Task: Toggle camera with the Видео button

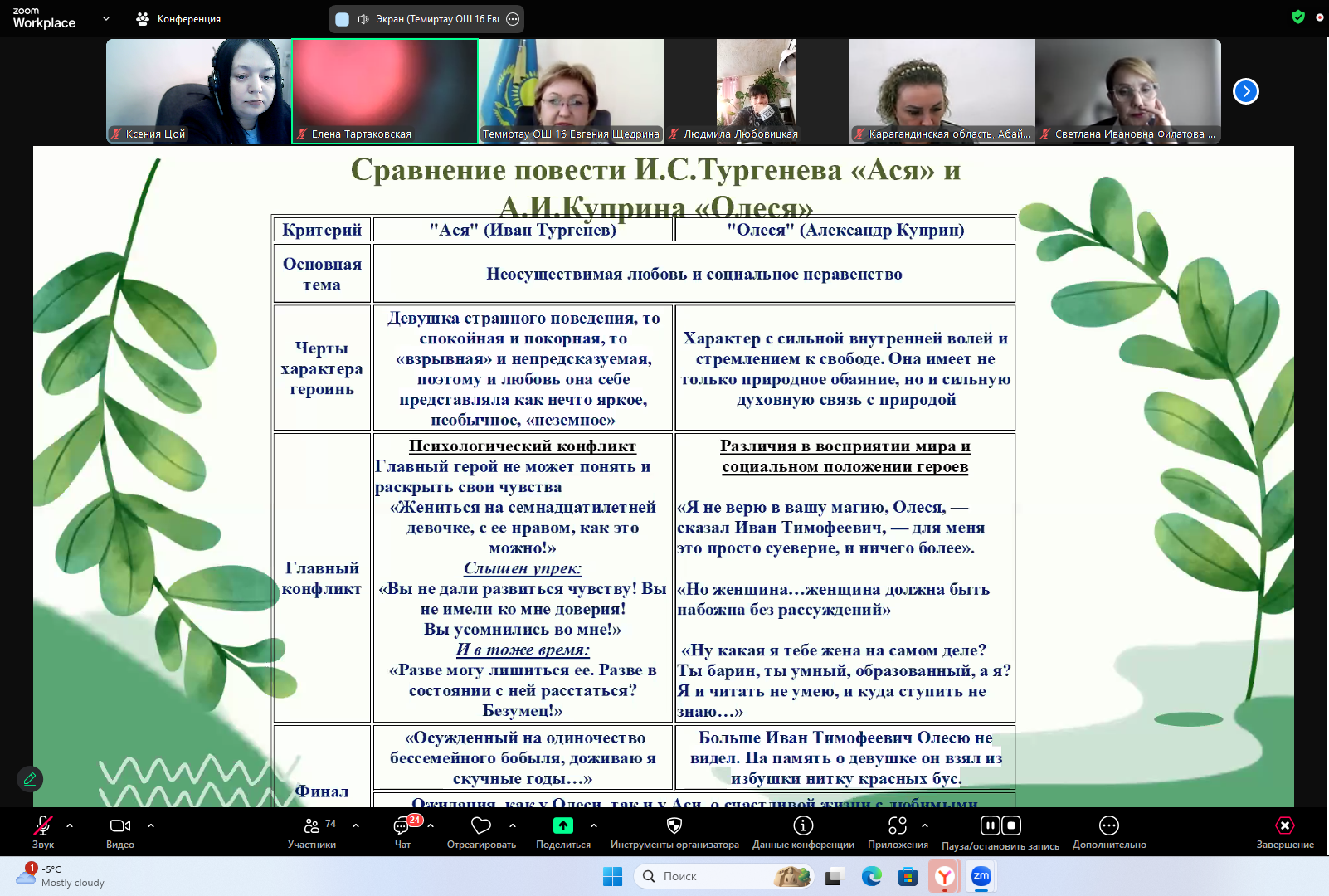Action: pos(120,826)
